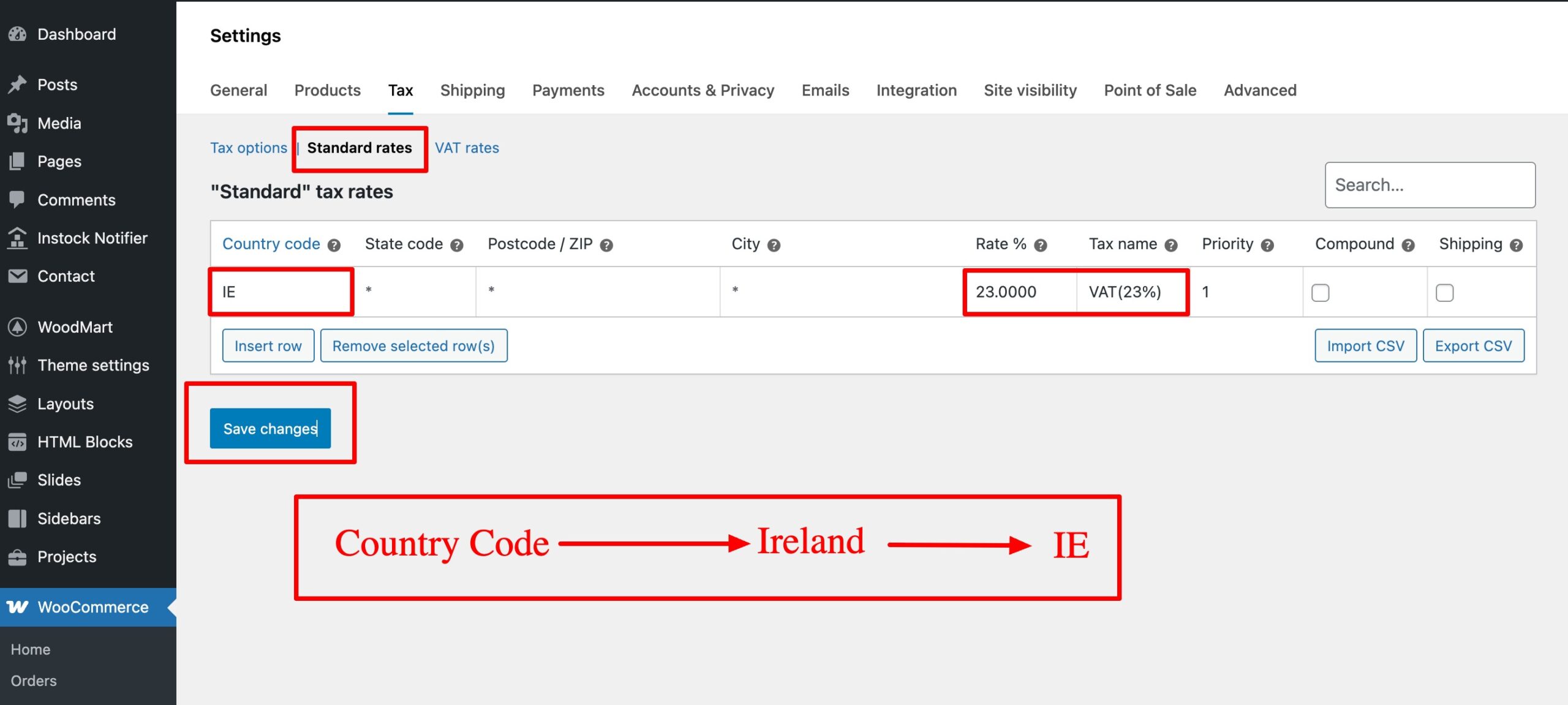This screenshot has width=1568, height=705.
Task: Switch to the Shipping settings tab
Action: click(x=472, y=90)
